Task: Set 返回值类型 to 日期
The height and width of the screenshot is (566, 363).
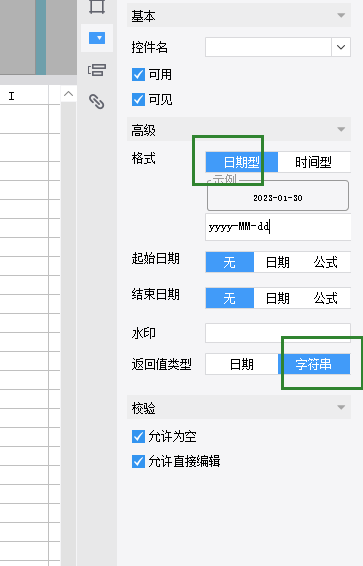Action: (x=242, y=364)
